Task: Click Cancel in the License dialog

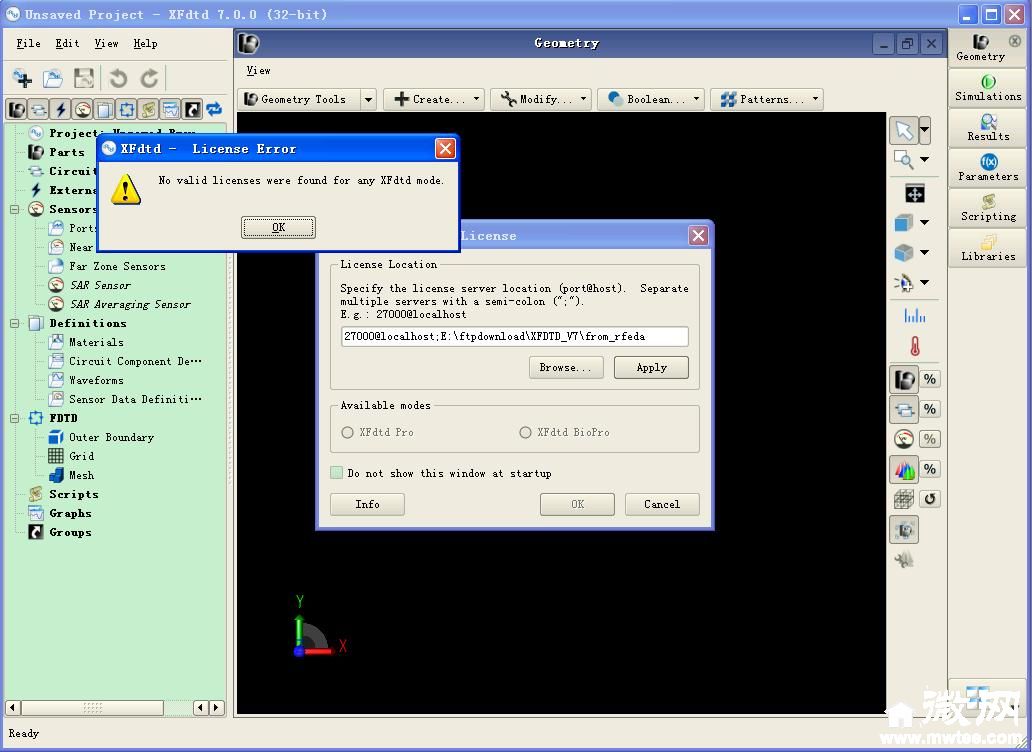Action: pyautogui.click(x=662, y=504)
